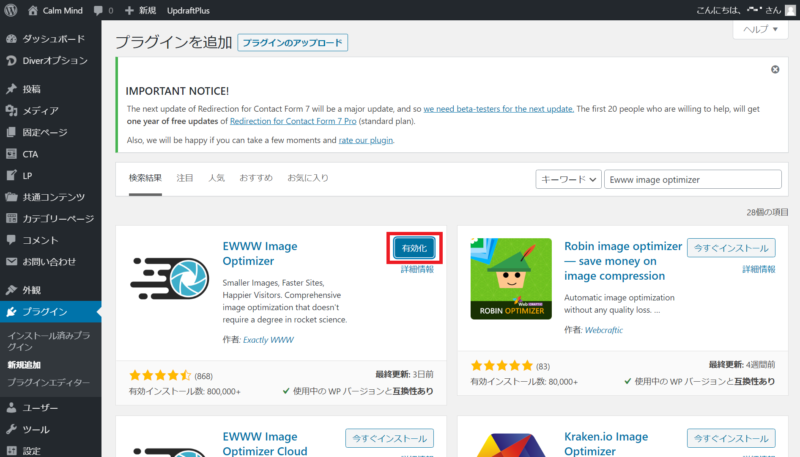800x457 pixels.
Task: Click the Tools wrench icon
Action: coord(11,429)
